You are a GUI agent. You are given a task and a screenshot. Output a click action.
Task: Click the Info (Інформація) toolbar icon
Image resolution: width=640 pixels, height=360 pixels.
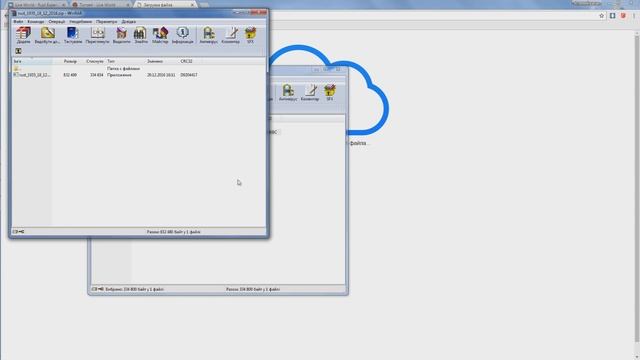pyautogui.click(x=182, y=35)
